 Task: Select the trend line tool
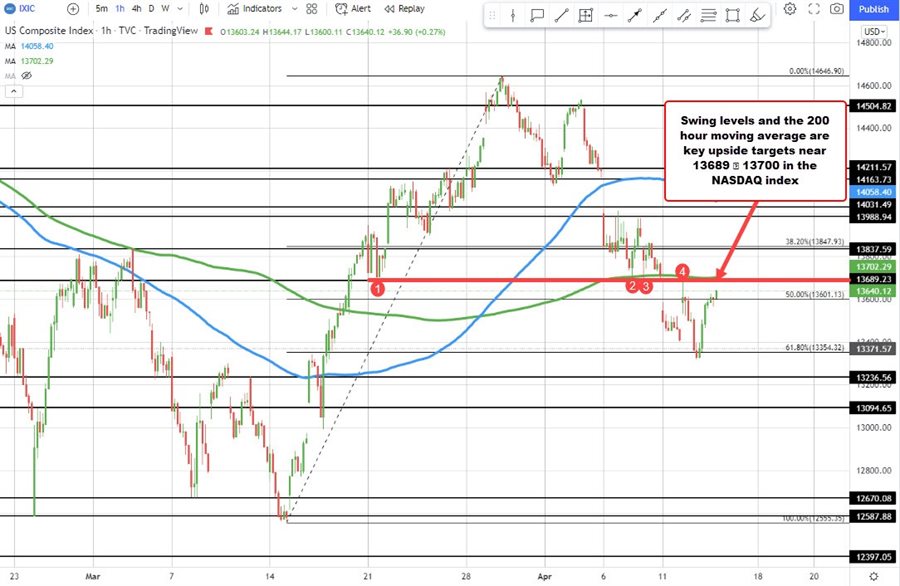click(x=561, y=16)
